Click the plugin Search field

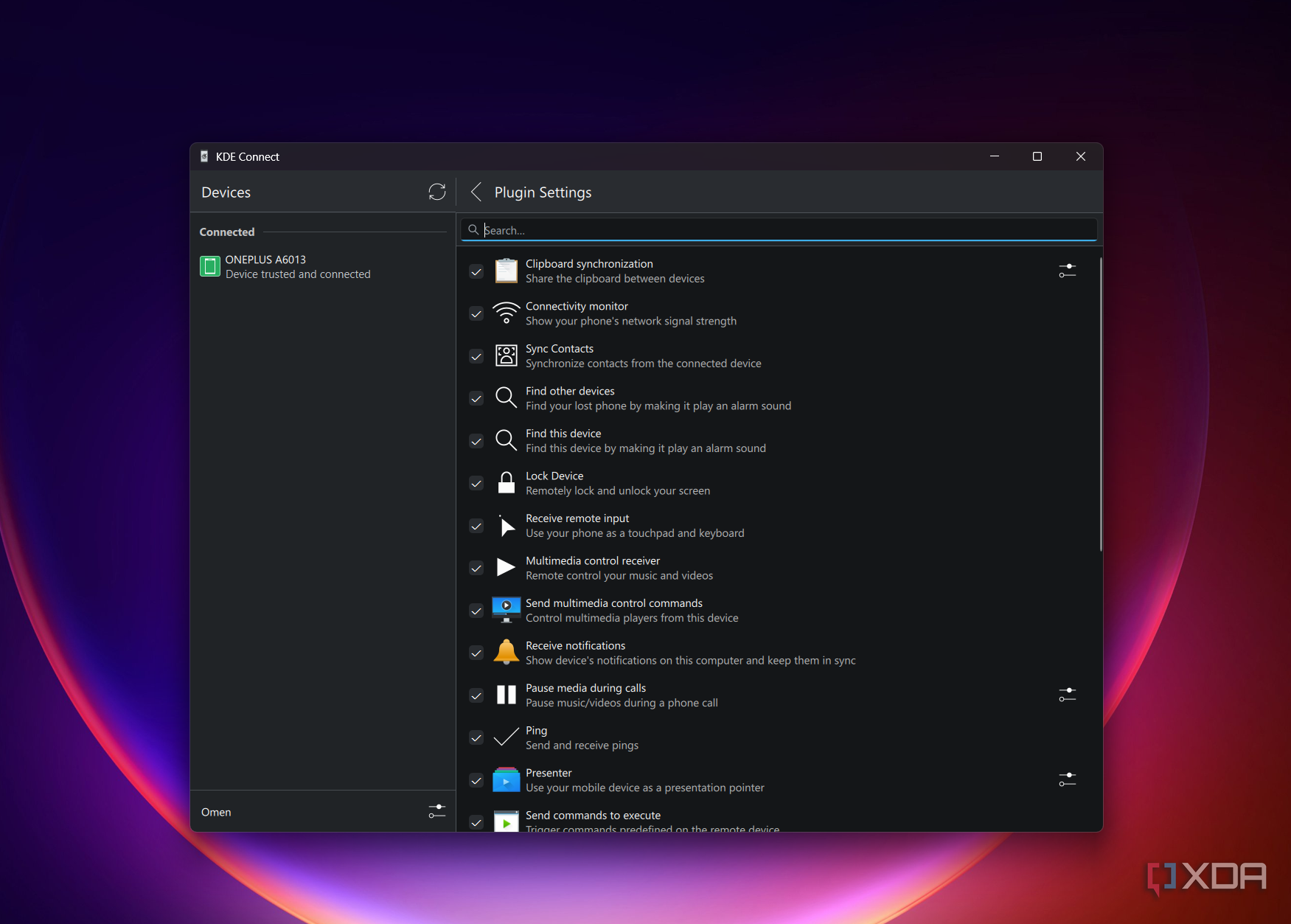pyautogui.click(x=779, y=230)
